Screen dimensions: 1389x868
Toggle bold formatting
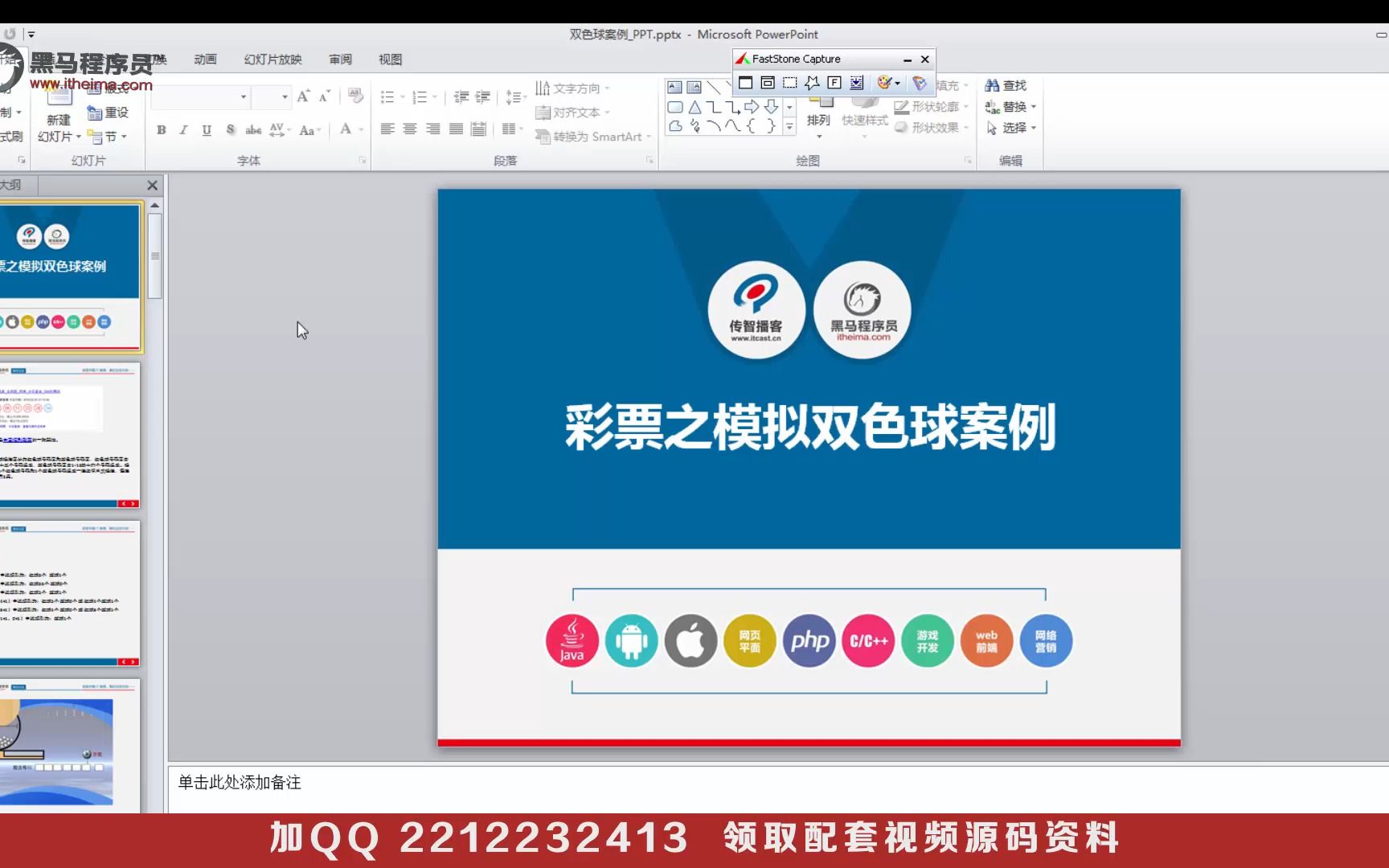pos(162,129)
